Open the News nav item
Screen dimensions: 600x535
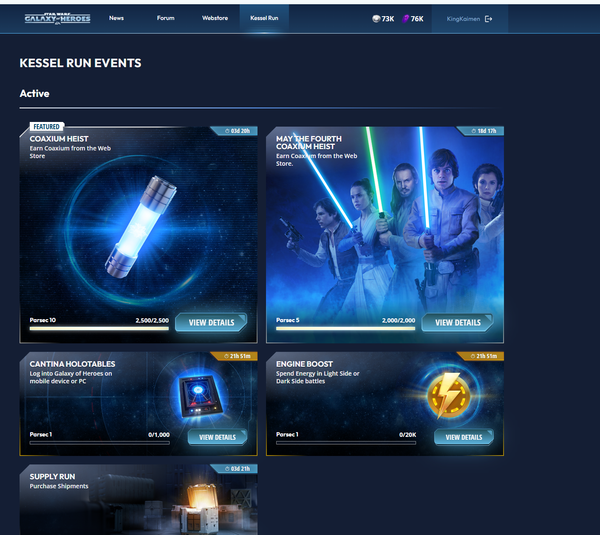(x=116, y=18)
